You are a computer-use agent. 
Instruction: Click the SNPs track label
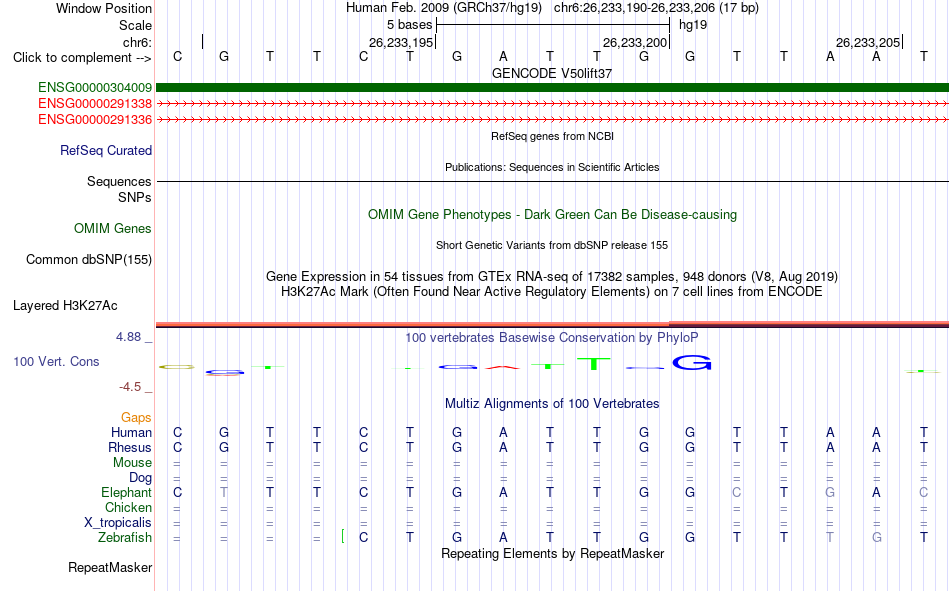pos(135,198)
